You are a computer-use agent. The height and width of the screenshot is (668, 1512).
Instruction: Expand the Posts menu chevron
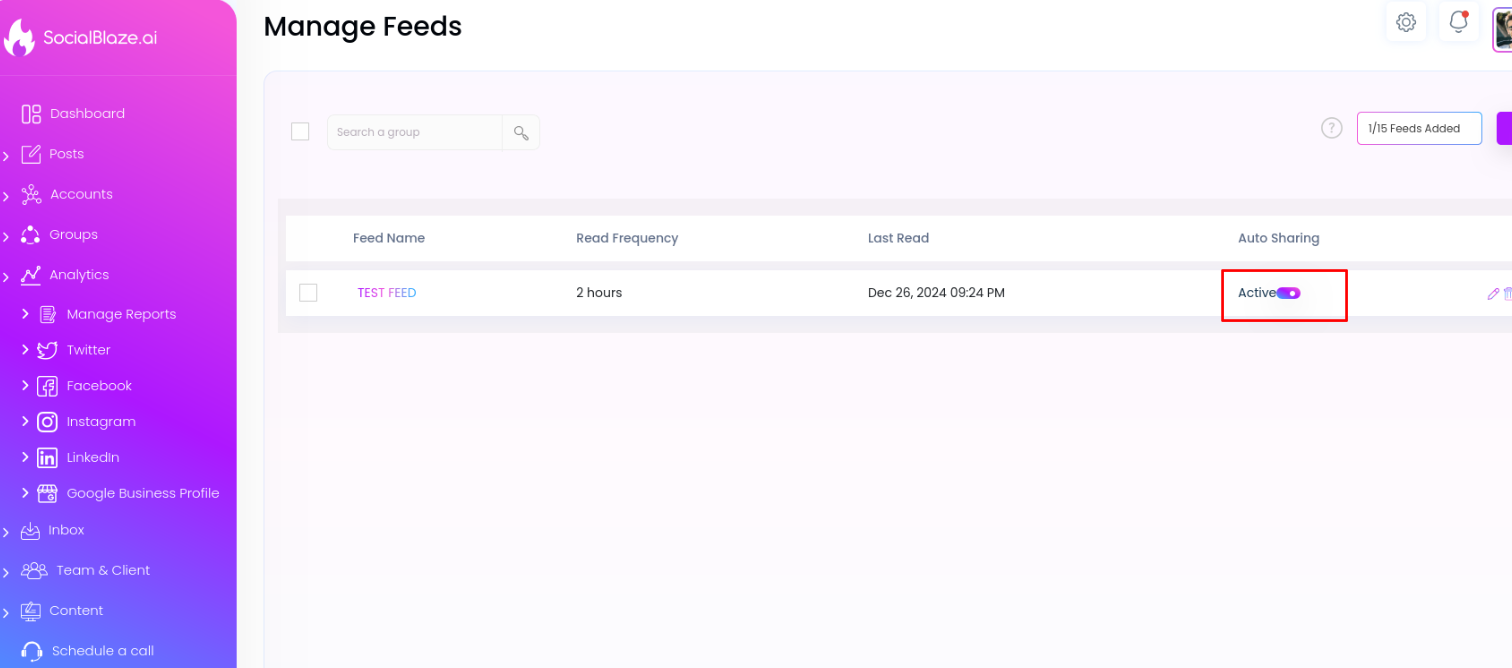click(6, 156)
